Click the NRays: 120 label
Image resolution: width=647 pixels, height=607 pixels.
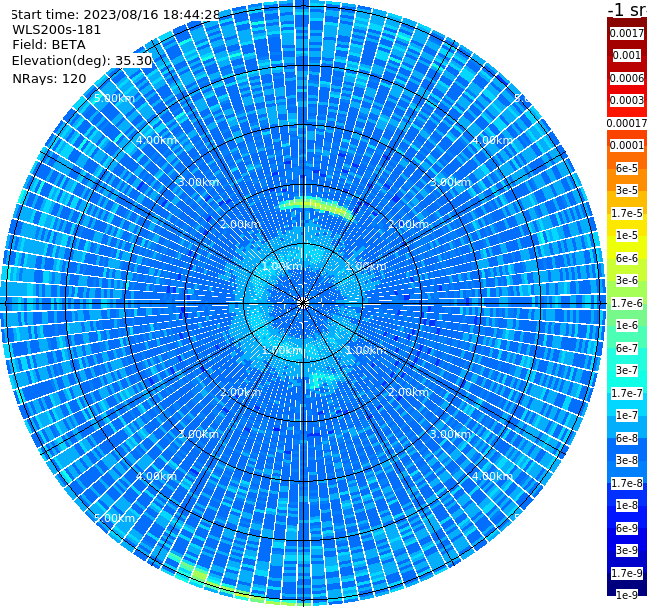coord(49,78)
